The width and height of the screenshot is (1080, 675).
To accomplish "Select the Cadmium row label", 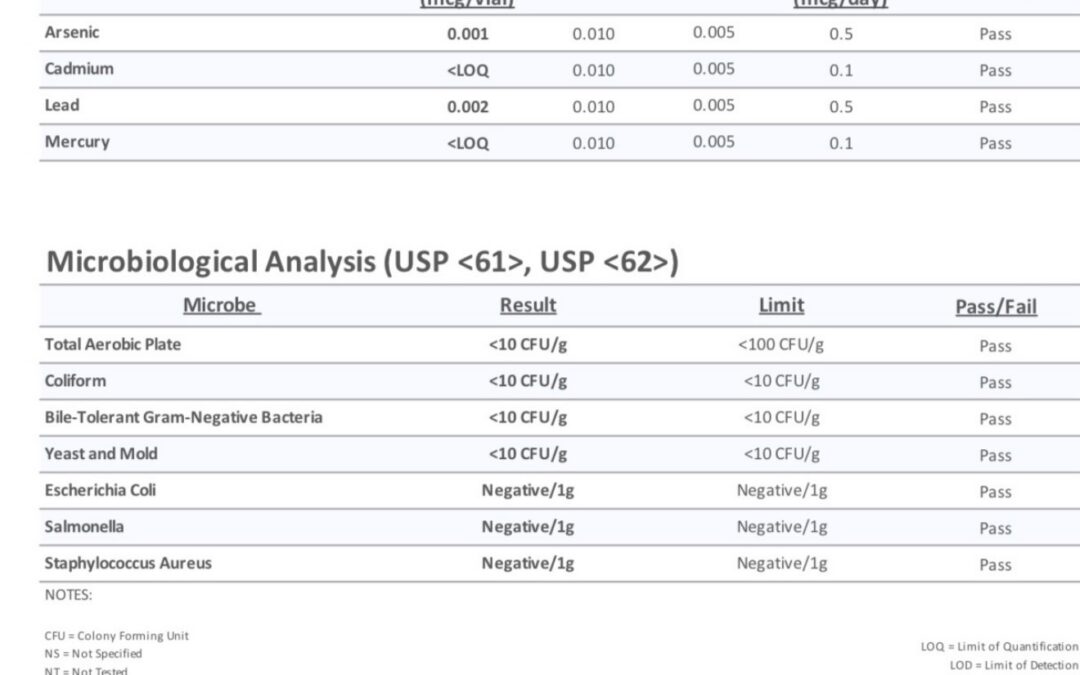I will 79,69.
